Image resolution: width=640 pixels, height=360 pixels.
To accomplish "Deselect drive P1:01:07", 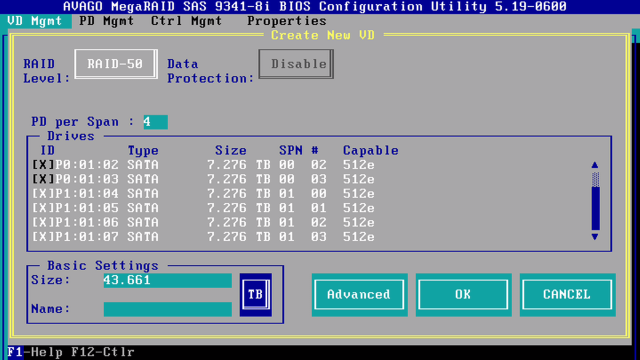I will coord(43,237).
